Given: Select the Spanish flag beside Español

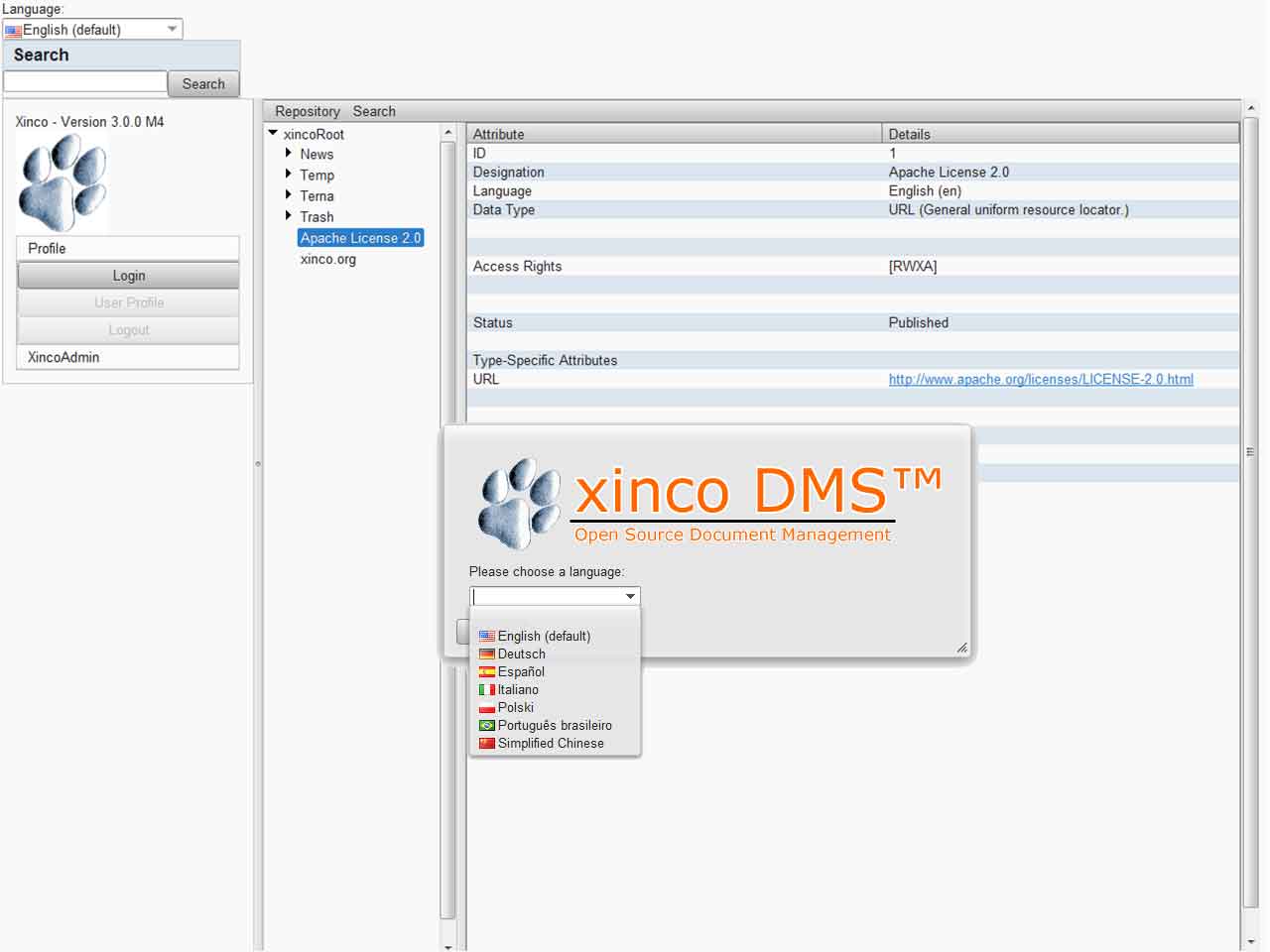Looking at the screenshot, I should coord(487,672).
